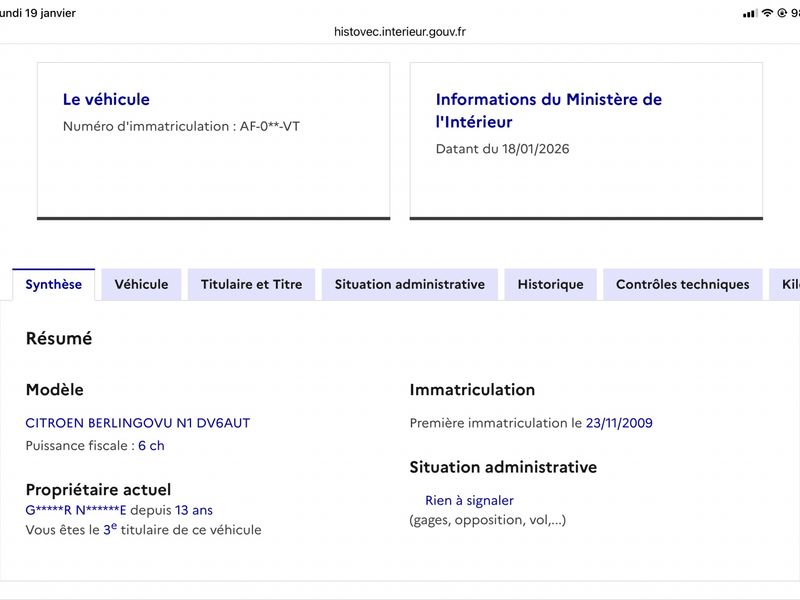Click the 6 ch fiscal power value
Viewport: 800px width, 600px height.
[x=151, y=446]
